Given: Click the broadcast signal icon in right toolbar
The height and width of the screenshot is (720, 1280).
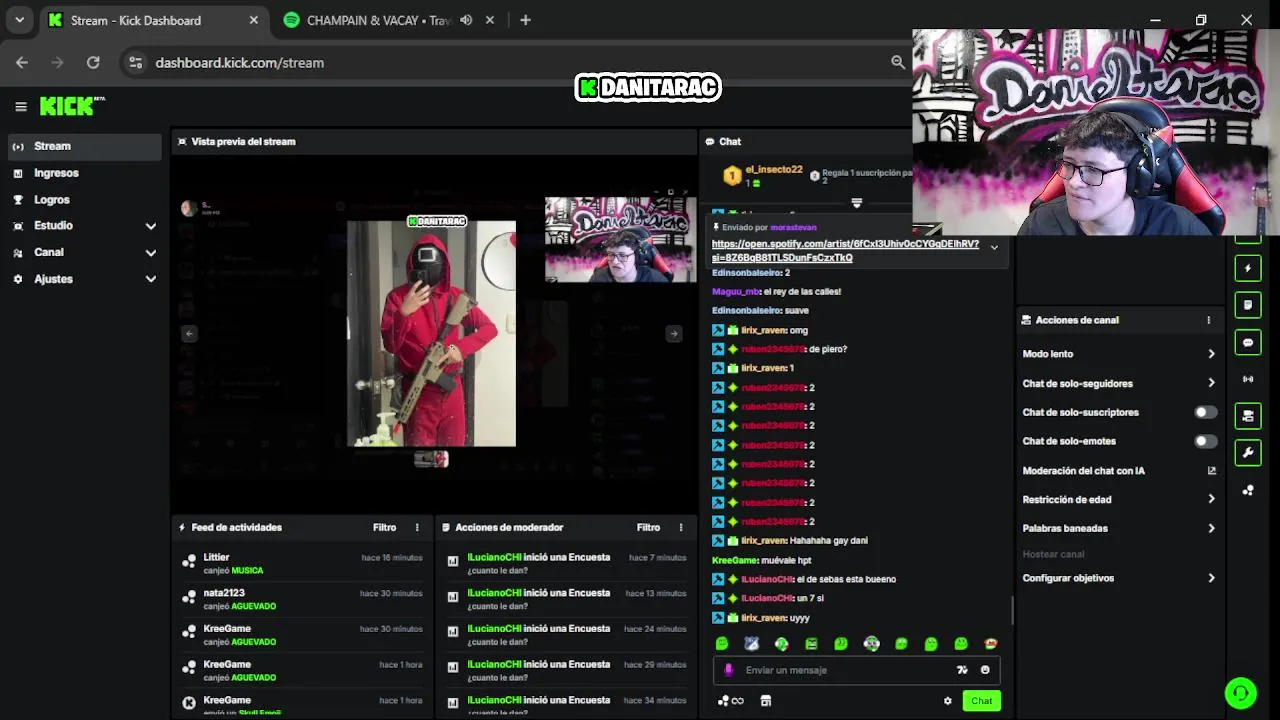Looking at the screenshot, I should coord(1247,379).
